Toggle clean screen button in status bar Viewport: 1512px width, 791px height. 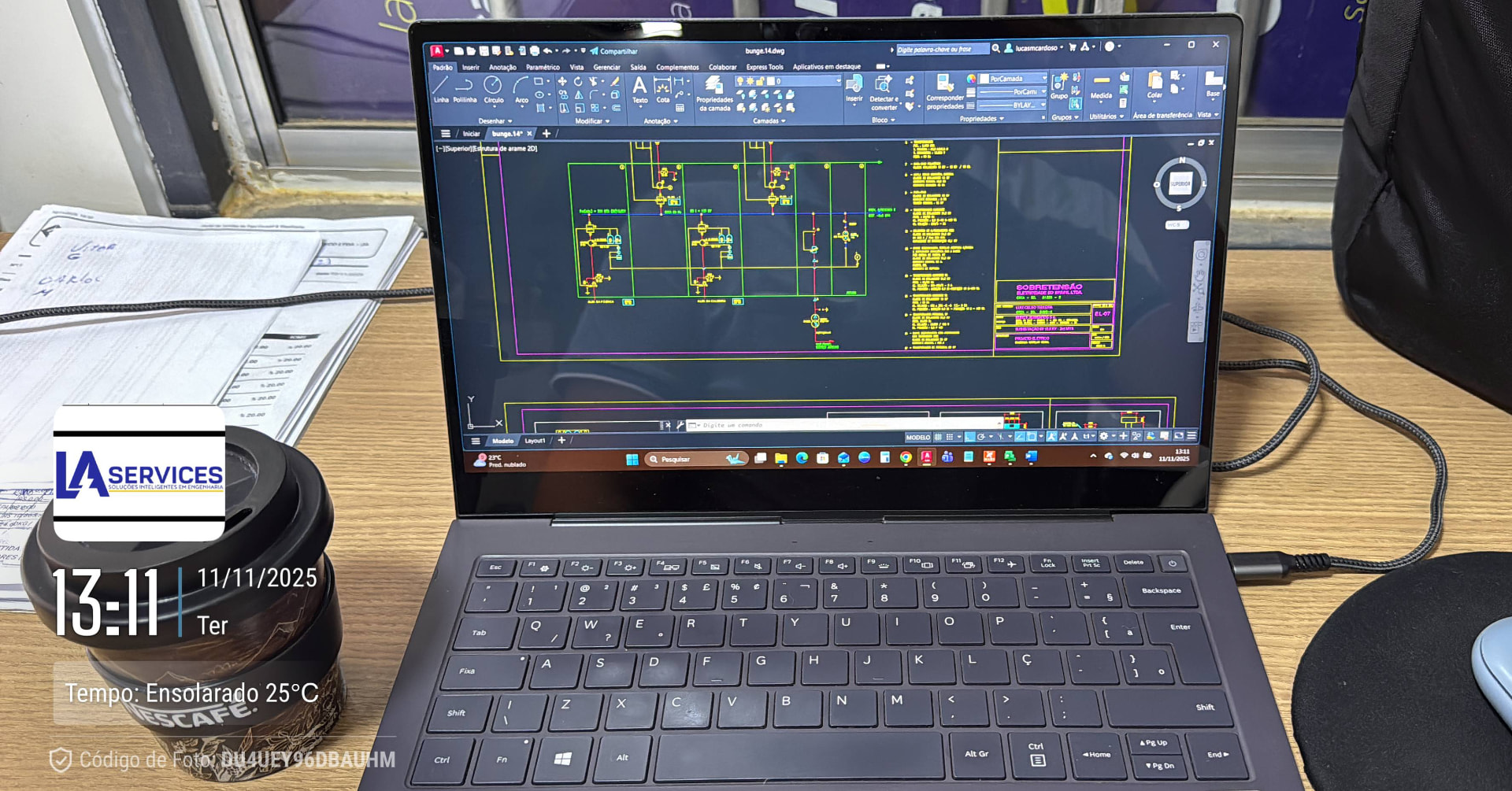pos(1178,435)
